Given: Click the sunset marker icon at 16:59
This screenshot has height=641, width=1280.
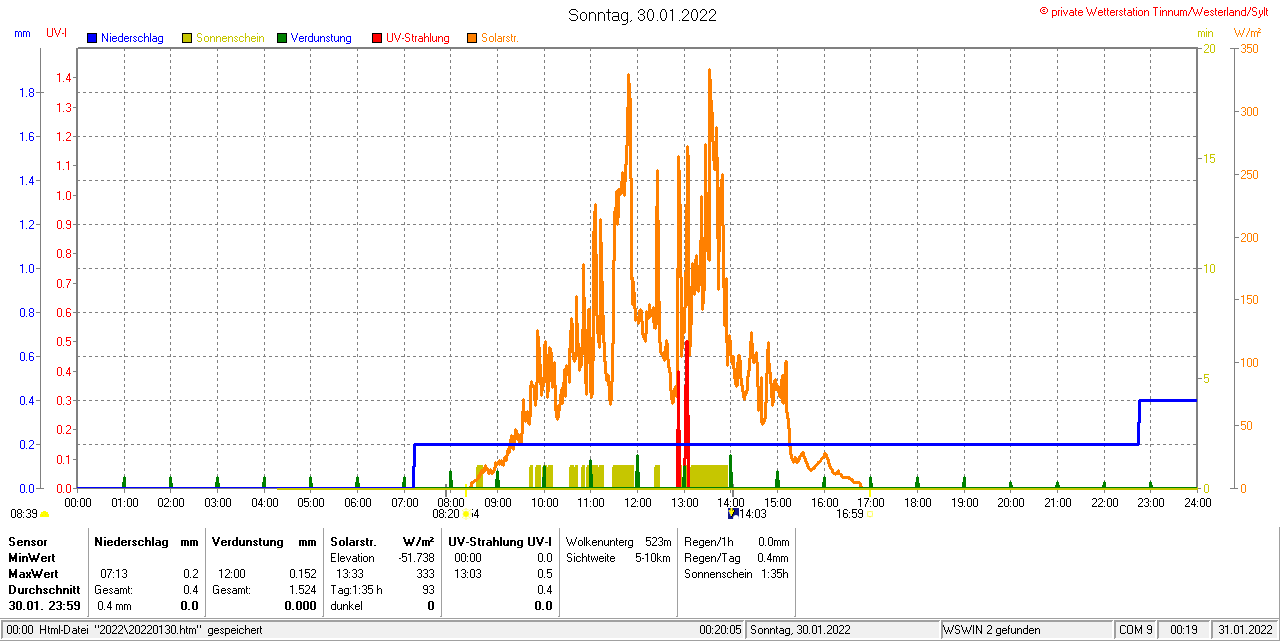Looking at the screenshot, I should pyautogui.click(x=869, y=514).
